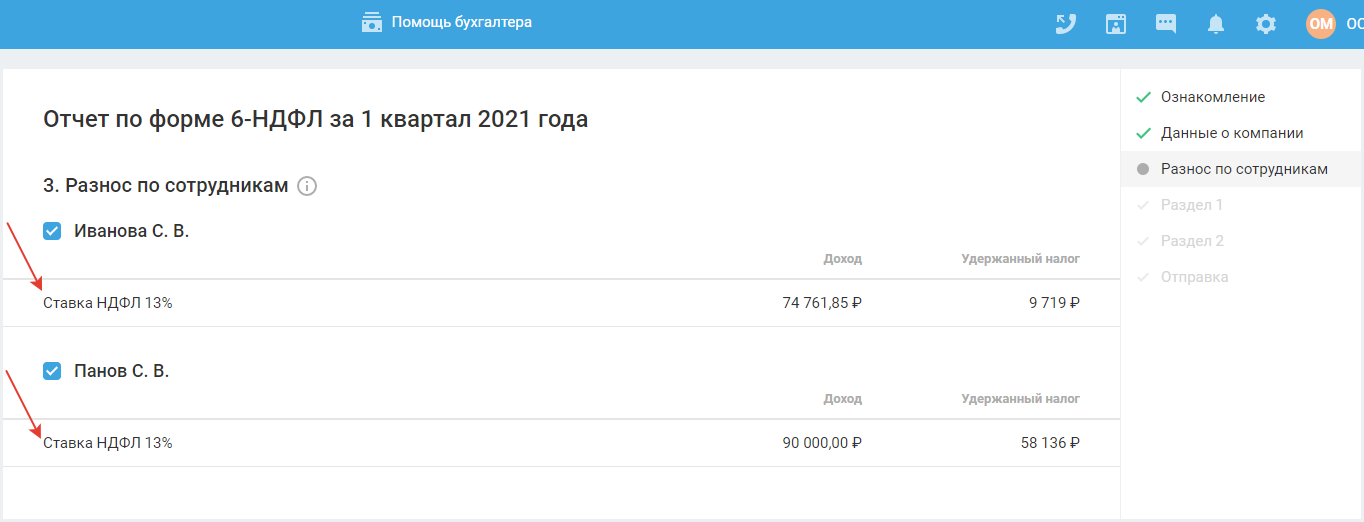This screenshot has height=522, width=1364.
Task: Go to the Отправка step
Action: click(x=1194, y=277)
